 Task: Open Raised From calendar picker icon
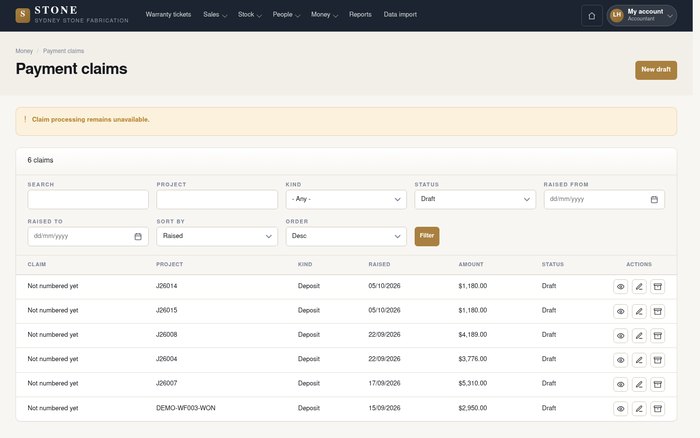[654, 200]
